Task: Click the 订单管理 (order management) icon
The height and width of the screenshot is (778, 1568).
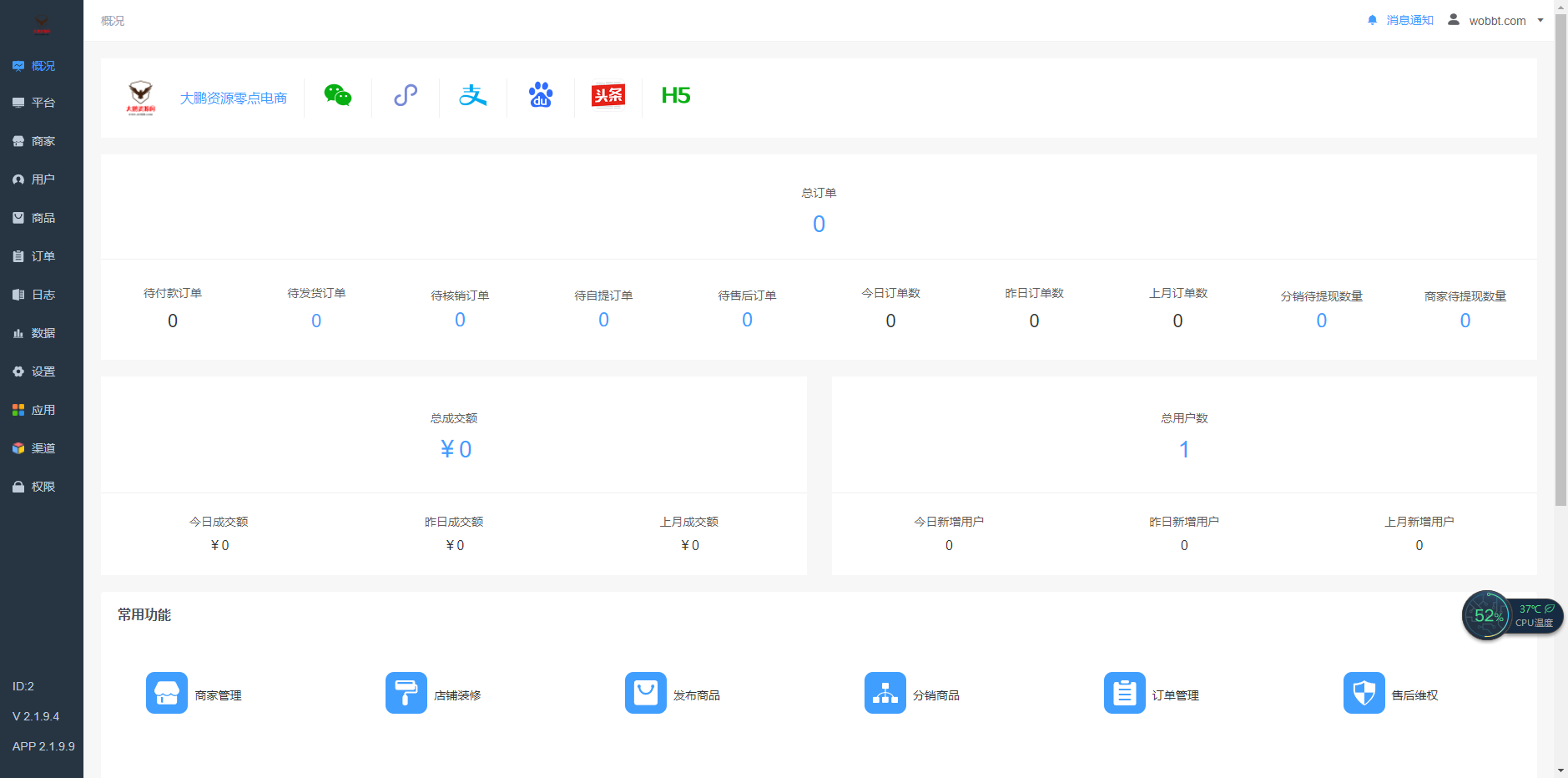Action: (1125, 693)
